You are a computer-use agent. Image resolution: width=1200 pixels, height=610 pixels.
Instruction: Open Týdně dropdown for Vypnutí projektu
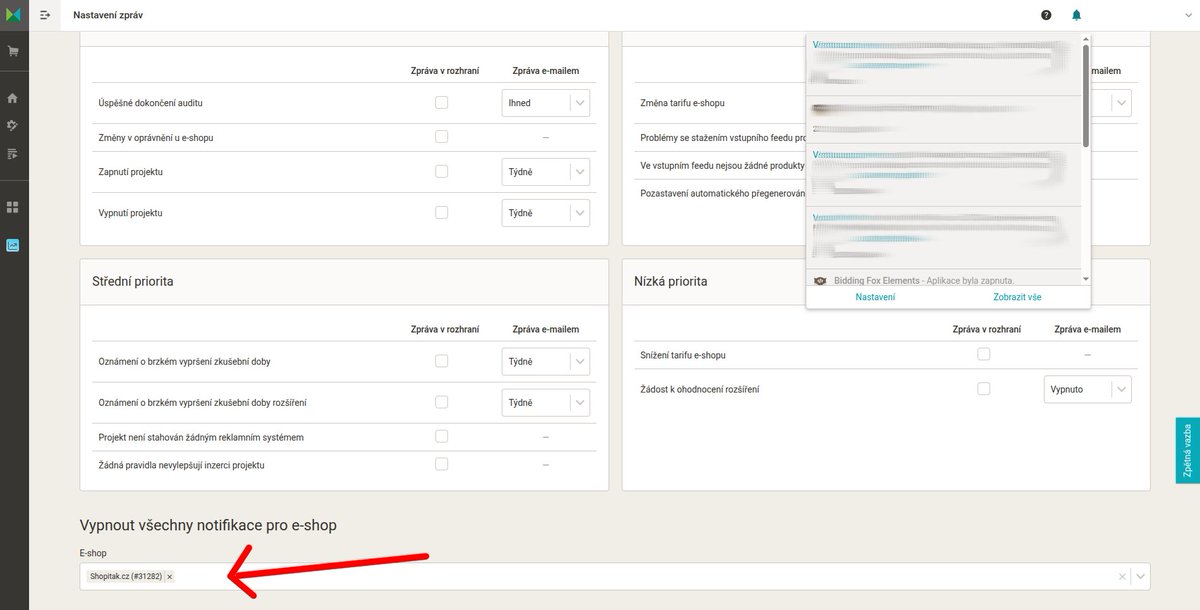tap(545, 213)
